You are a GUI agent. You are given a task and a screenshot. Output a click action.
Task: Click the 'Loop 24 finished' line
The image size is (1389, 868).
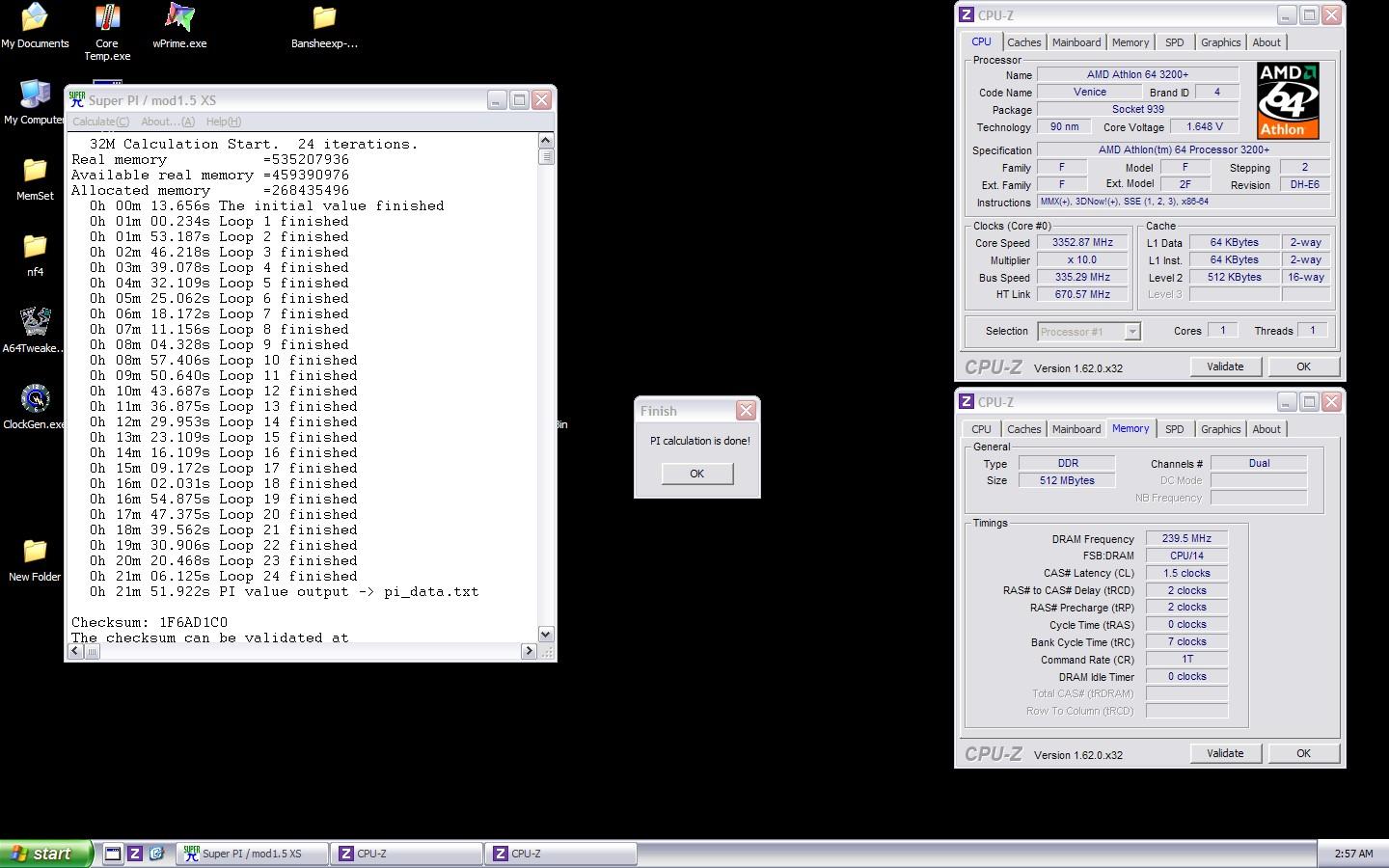tap(224, 577)
